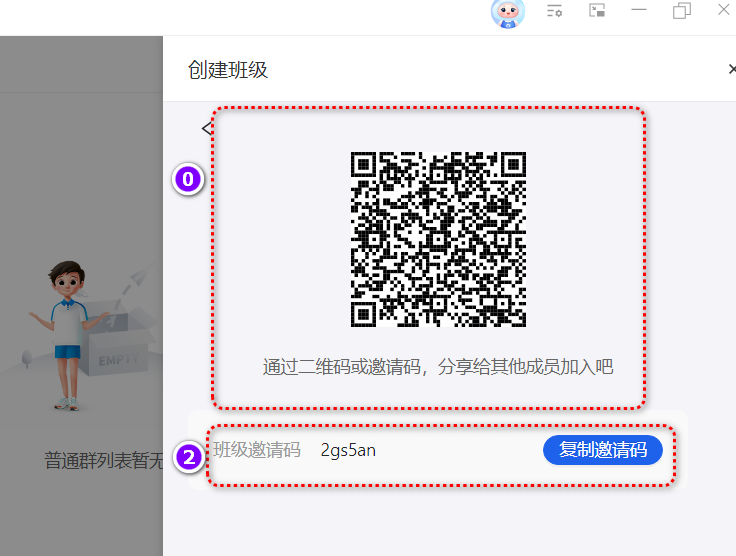This screenshot has width=736, height=556.
Task: Close the application window
Action: (723, 11)
